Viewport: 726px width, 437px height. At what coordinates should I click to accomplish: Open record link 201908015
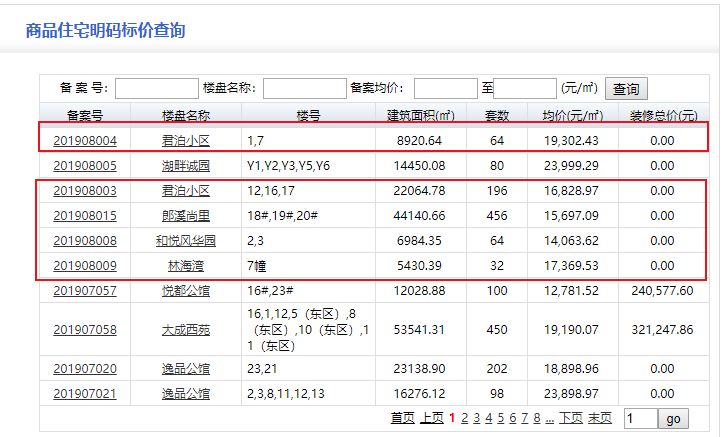click(85, 215)
